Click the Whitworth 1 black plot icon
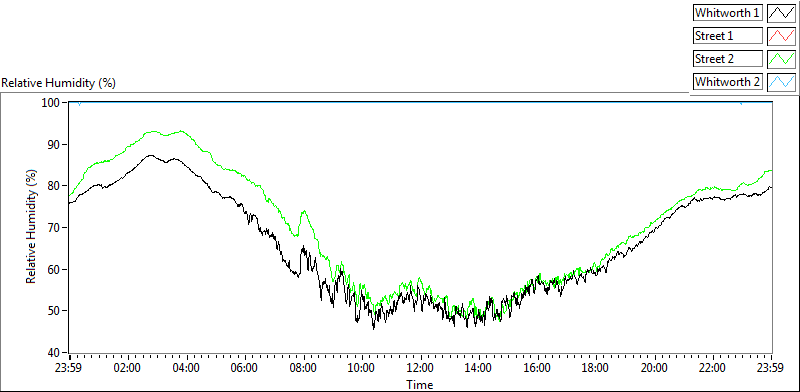 pyautogui.click(x=781, y=12)
